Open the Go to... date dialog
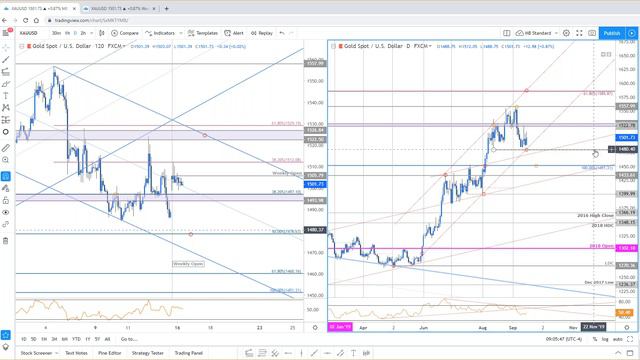 click(x=129, y=339)
